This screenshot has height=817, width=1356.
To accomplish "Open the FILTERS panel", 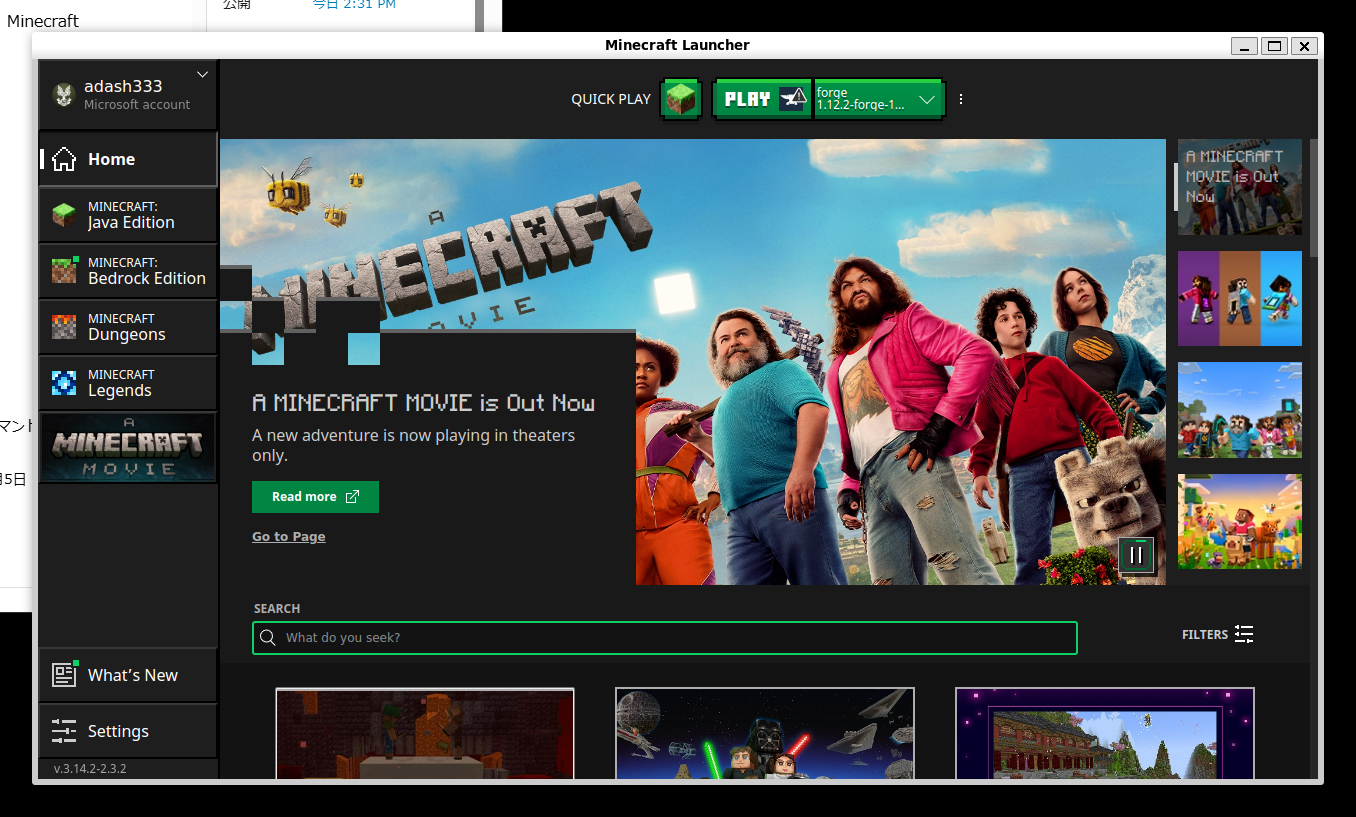I will tap(1217, 634).
